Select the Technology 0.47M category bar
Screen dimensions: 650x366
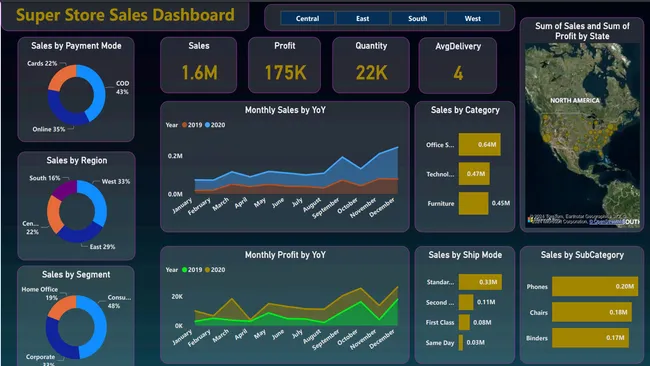(x=474, y=174)
